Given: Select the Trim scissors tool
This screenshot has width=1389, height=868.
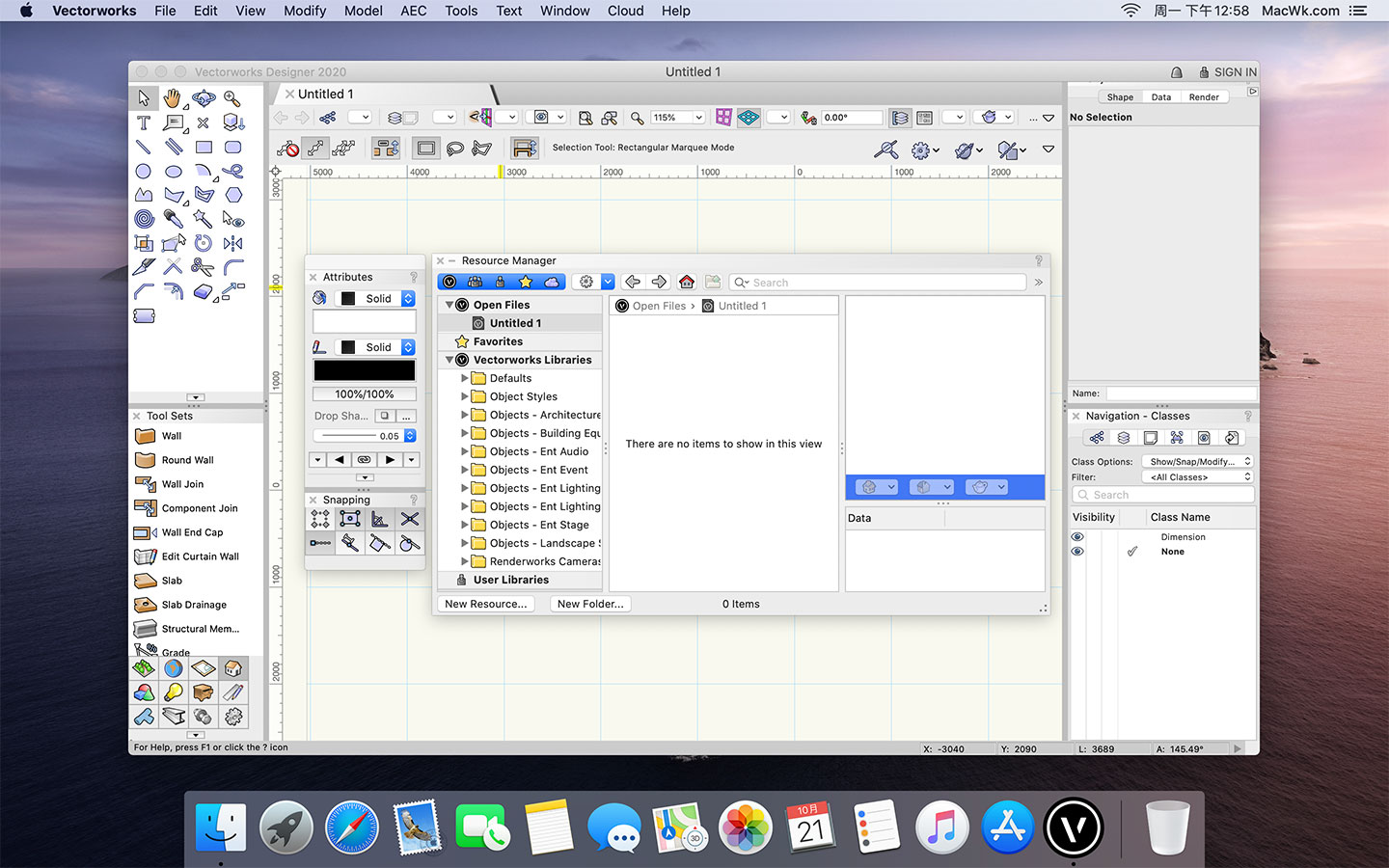Looking at the screenshot, I should 204,267.
